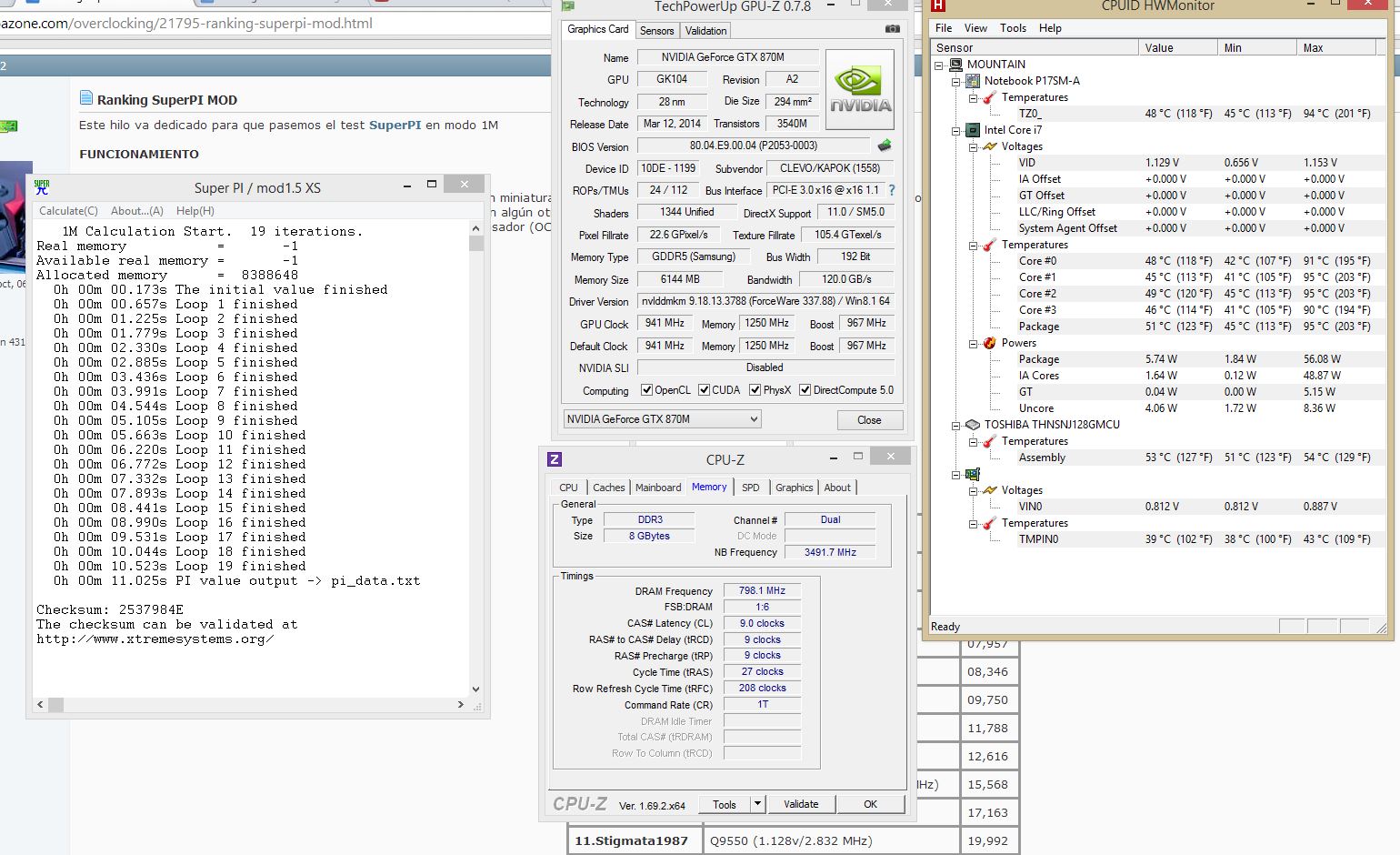Switch to the SPD tab in CPU-Z
This screenshot has height=855, width=1400.
click(750, 488)
